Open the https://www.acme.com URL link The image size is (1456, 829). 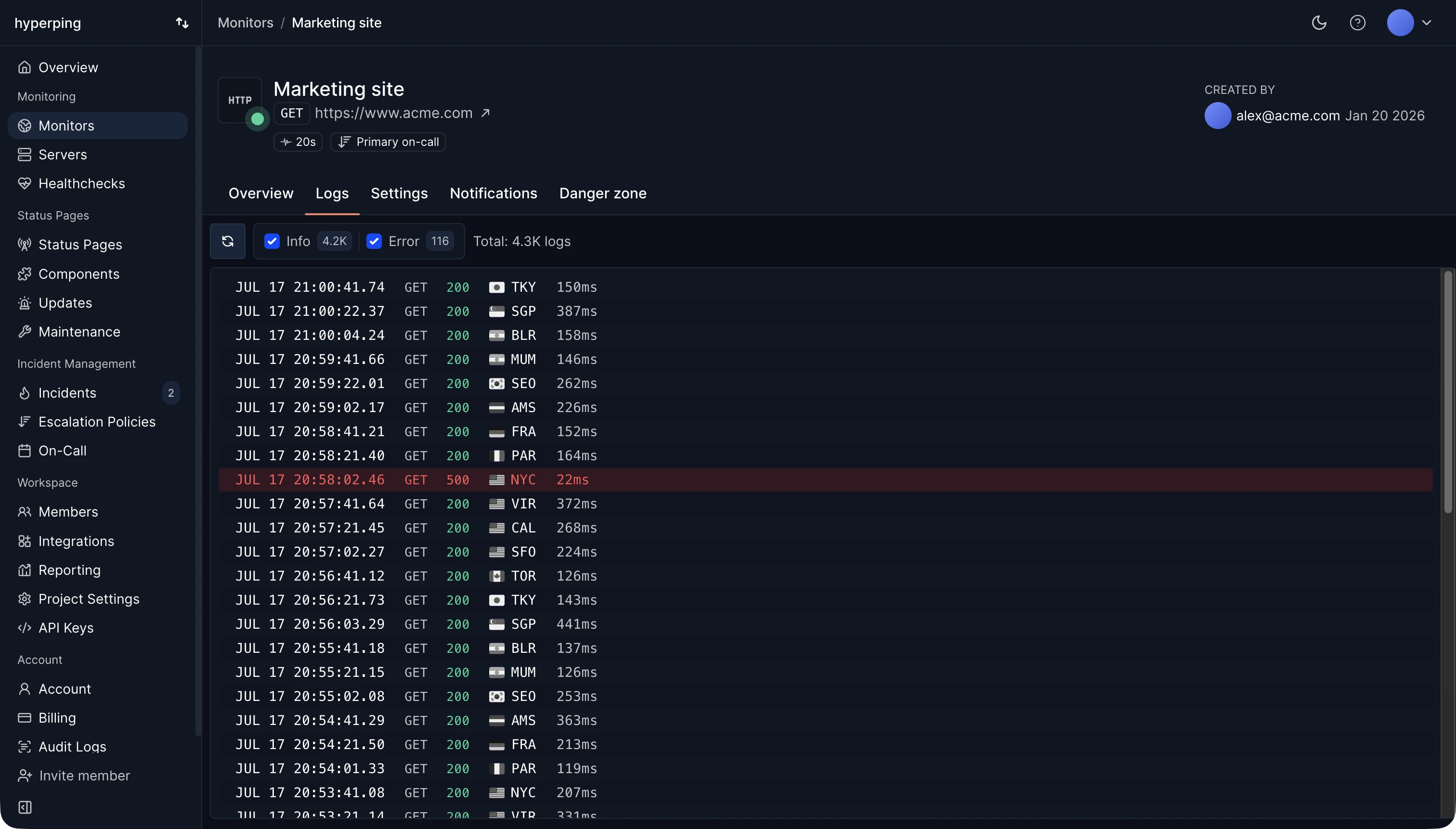coord(393,113)
